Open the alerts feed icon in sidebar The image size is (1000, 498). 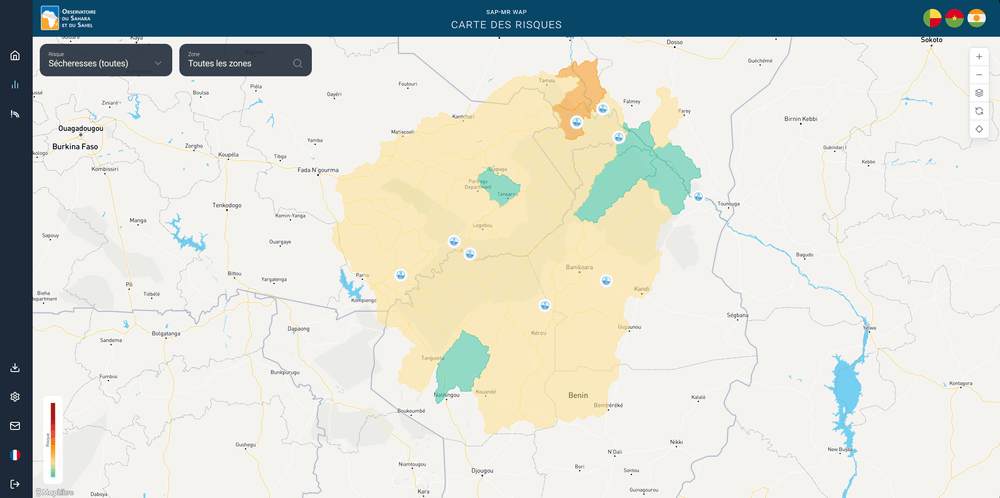click(15, 114)
